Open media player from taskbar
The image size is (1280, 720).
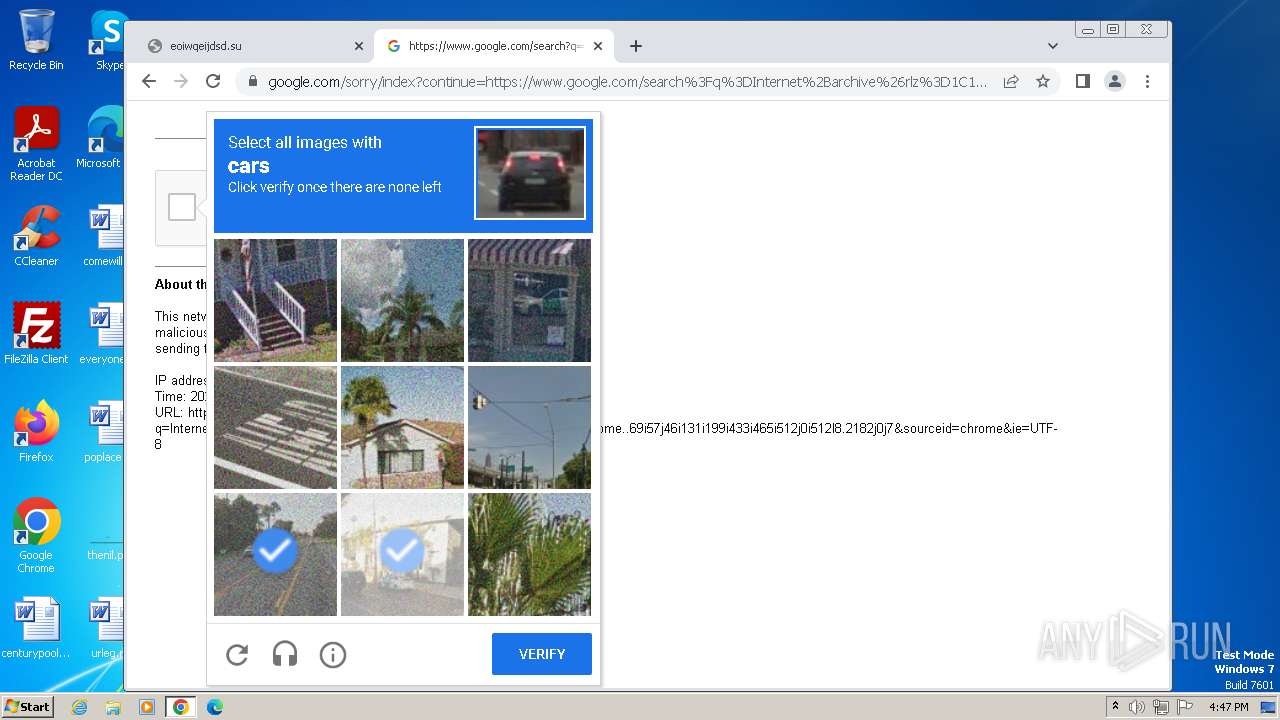[x=147, y=707]
